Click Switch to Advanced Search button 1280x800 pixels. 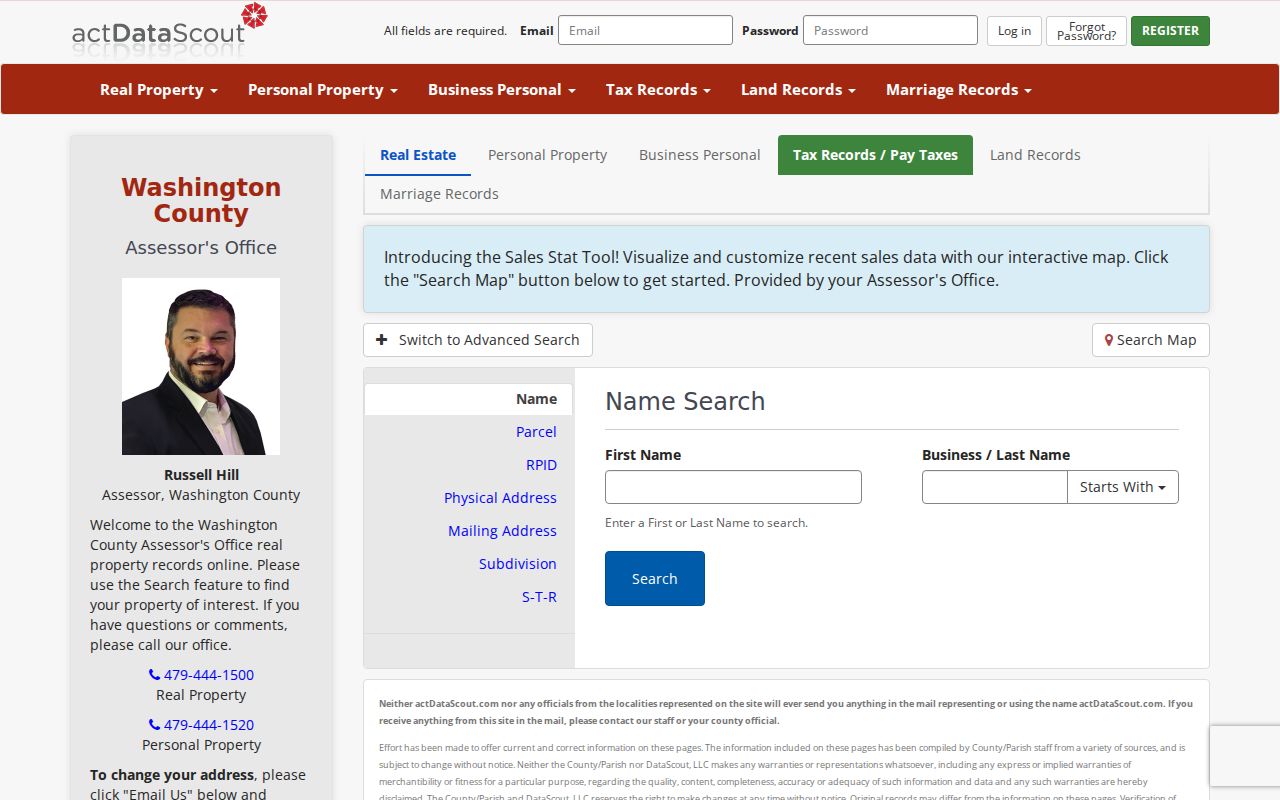pyautogui.click(x=478, y=340)
